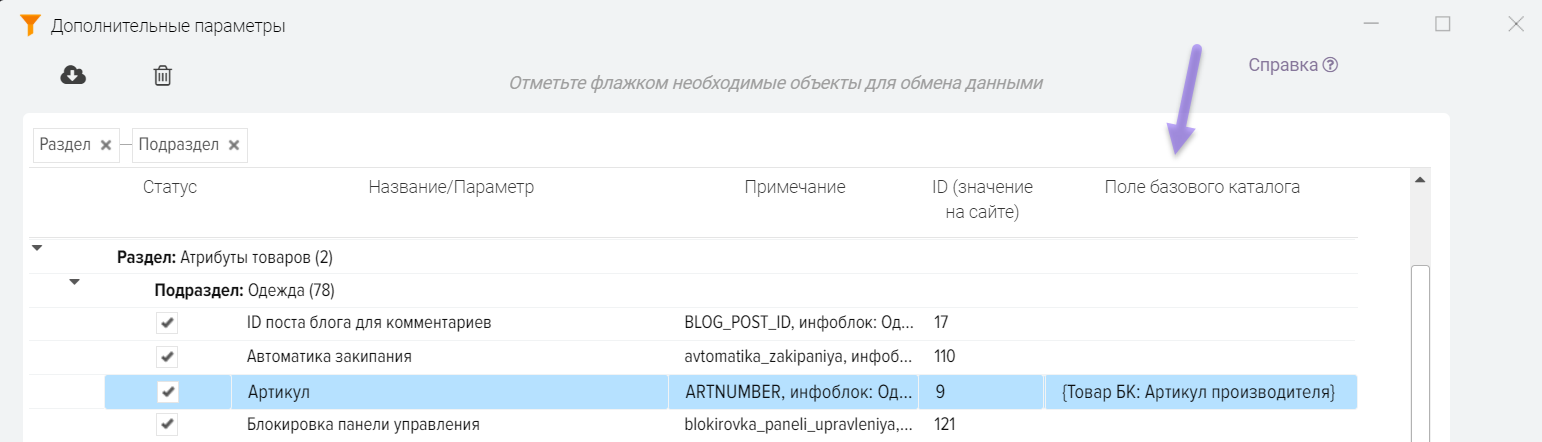
Task: Click the Статус column header
Action: [170, 187]
